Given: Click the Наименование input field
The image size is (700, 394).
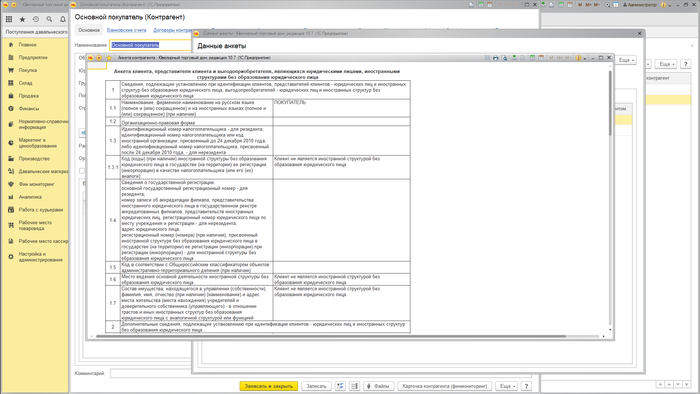Looking at the screenshot, I should [x=150, y=45].
